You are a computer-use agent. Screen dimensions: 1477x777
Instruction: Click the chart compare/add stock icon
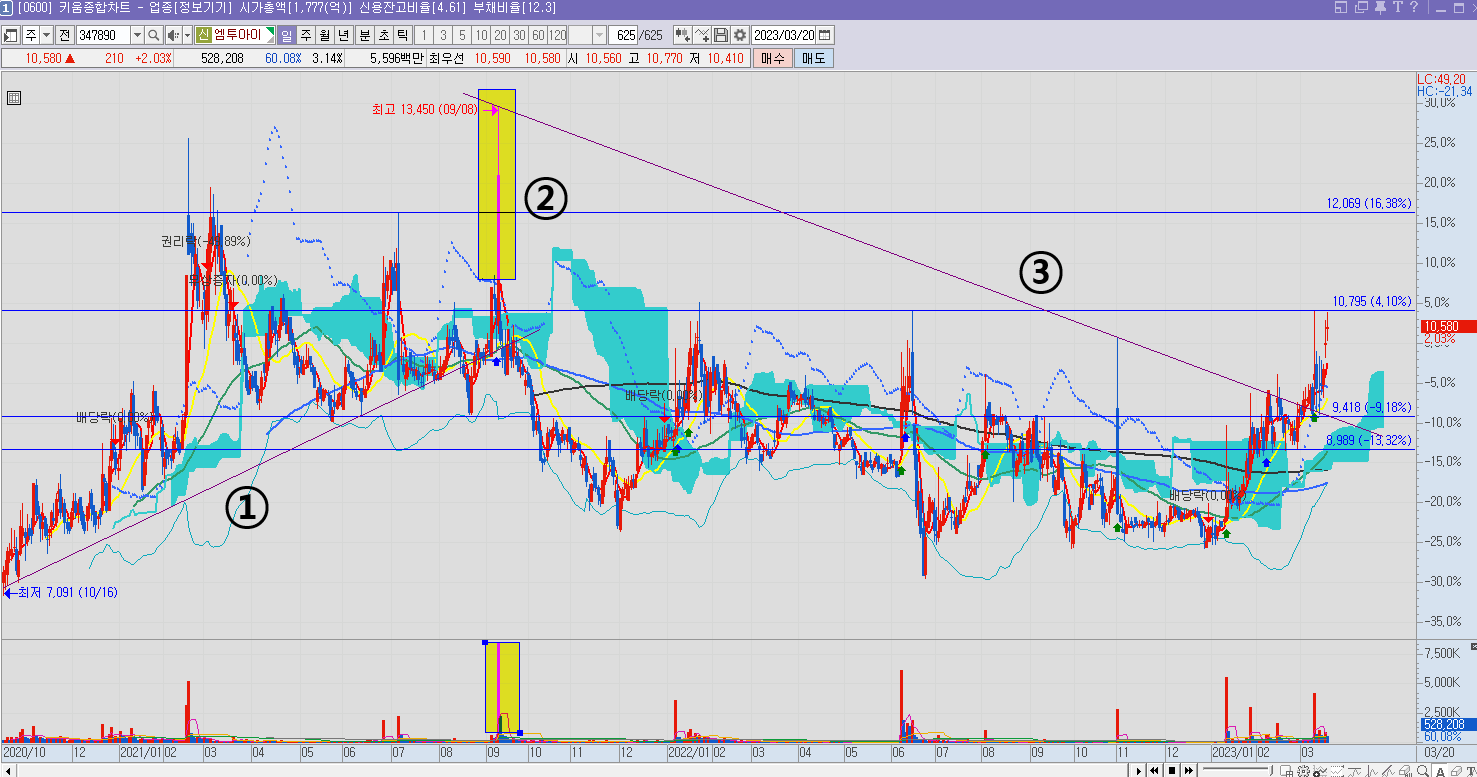[x=683, y=35]
